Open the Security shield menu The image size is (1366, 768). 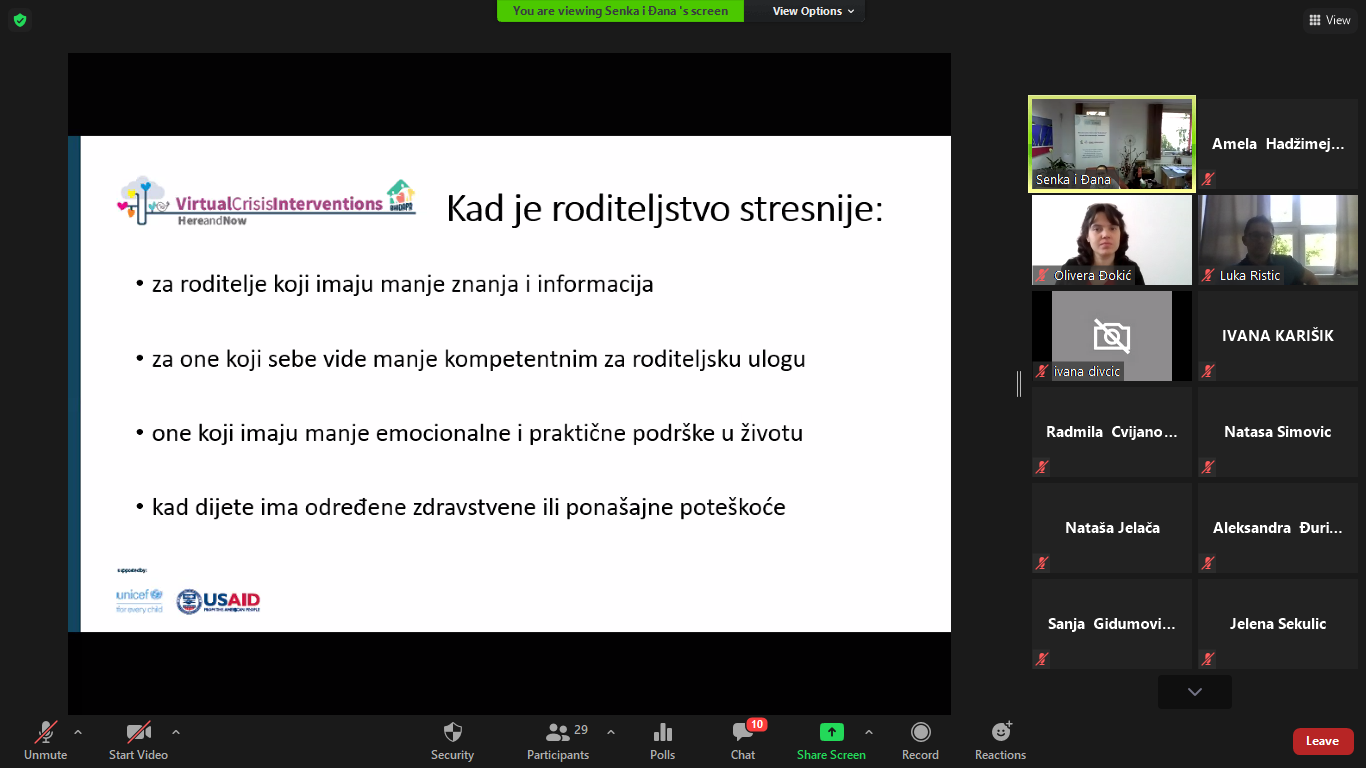tap(452, 741)
